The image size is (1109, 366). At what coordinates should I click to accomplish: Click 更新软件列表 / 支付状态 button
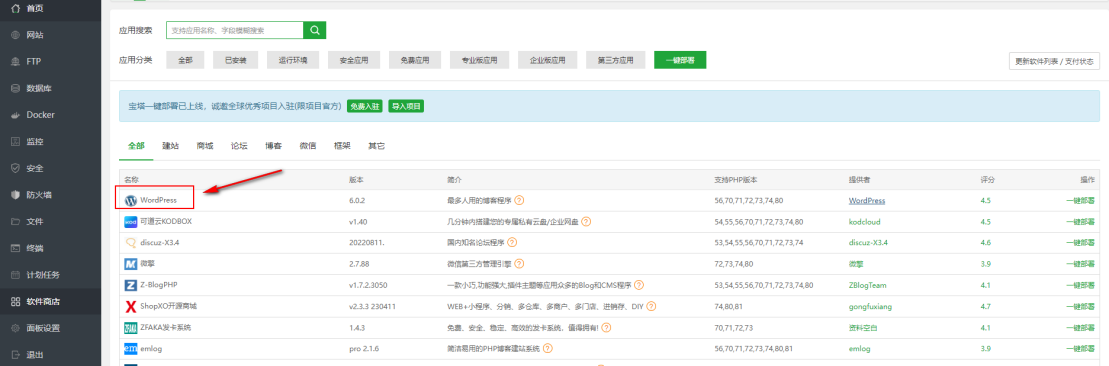(x=1054, y=62)
